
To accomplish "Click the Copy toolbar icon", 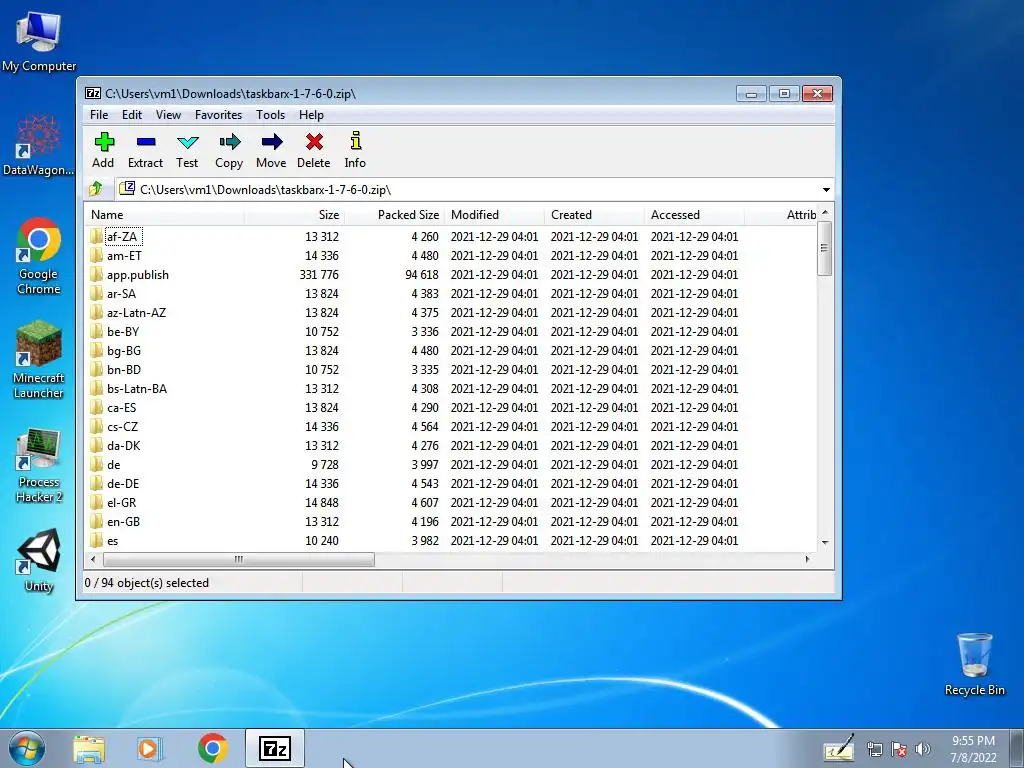I will (229, 142).
